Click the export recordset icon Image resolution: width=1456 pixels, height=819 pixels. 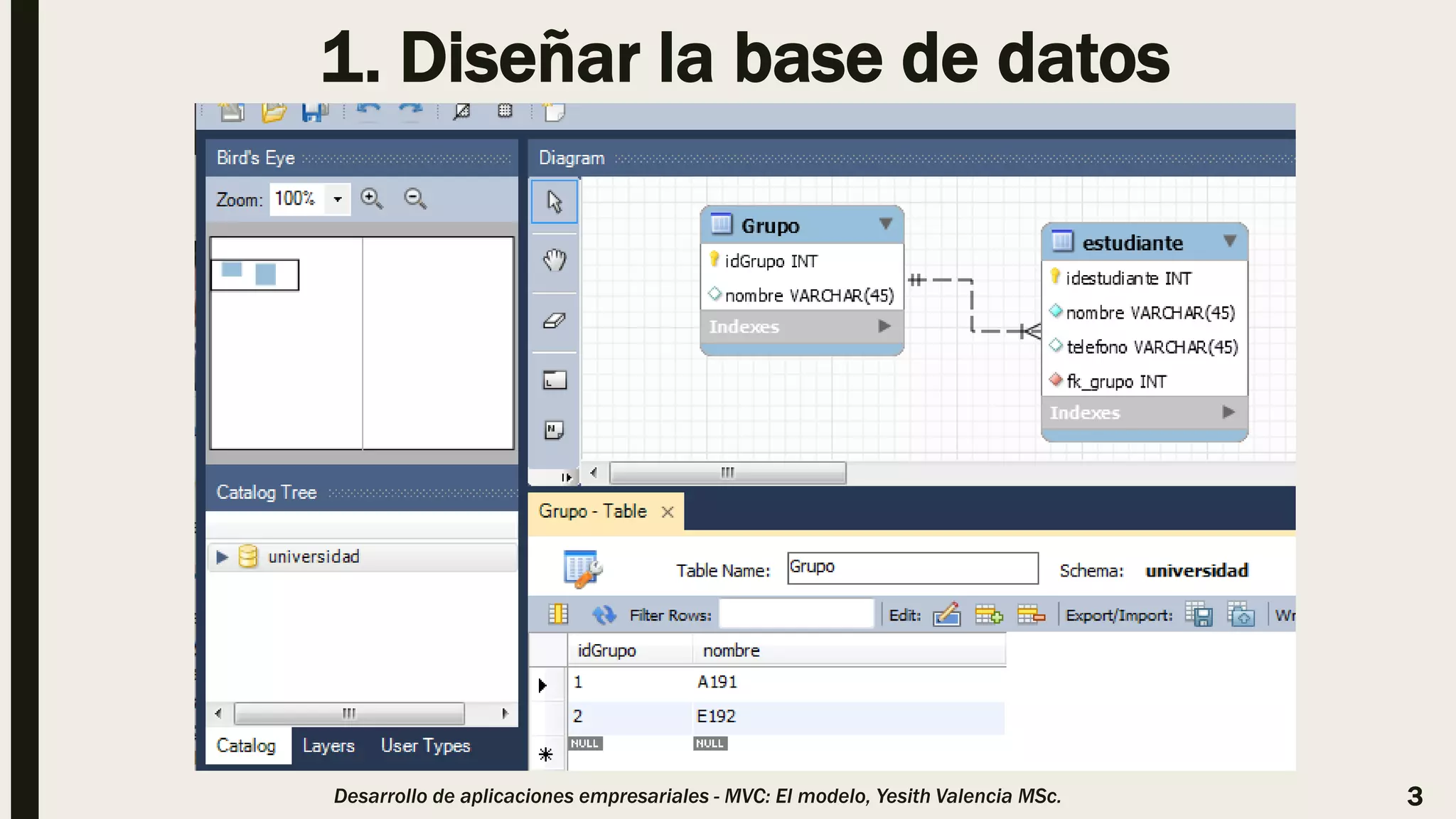pos(1199,614)
